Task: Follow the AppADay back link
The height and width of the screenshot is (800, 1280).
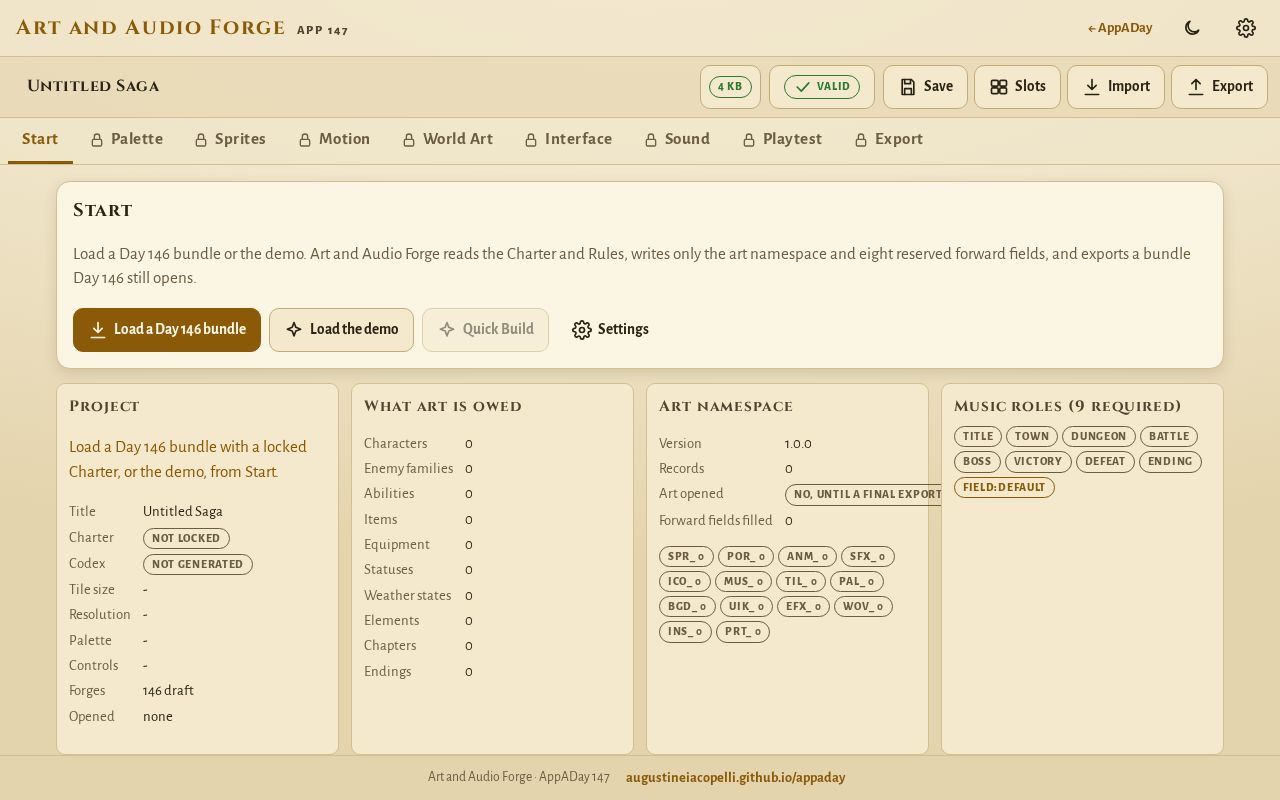Action: [1120, 28]
